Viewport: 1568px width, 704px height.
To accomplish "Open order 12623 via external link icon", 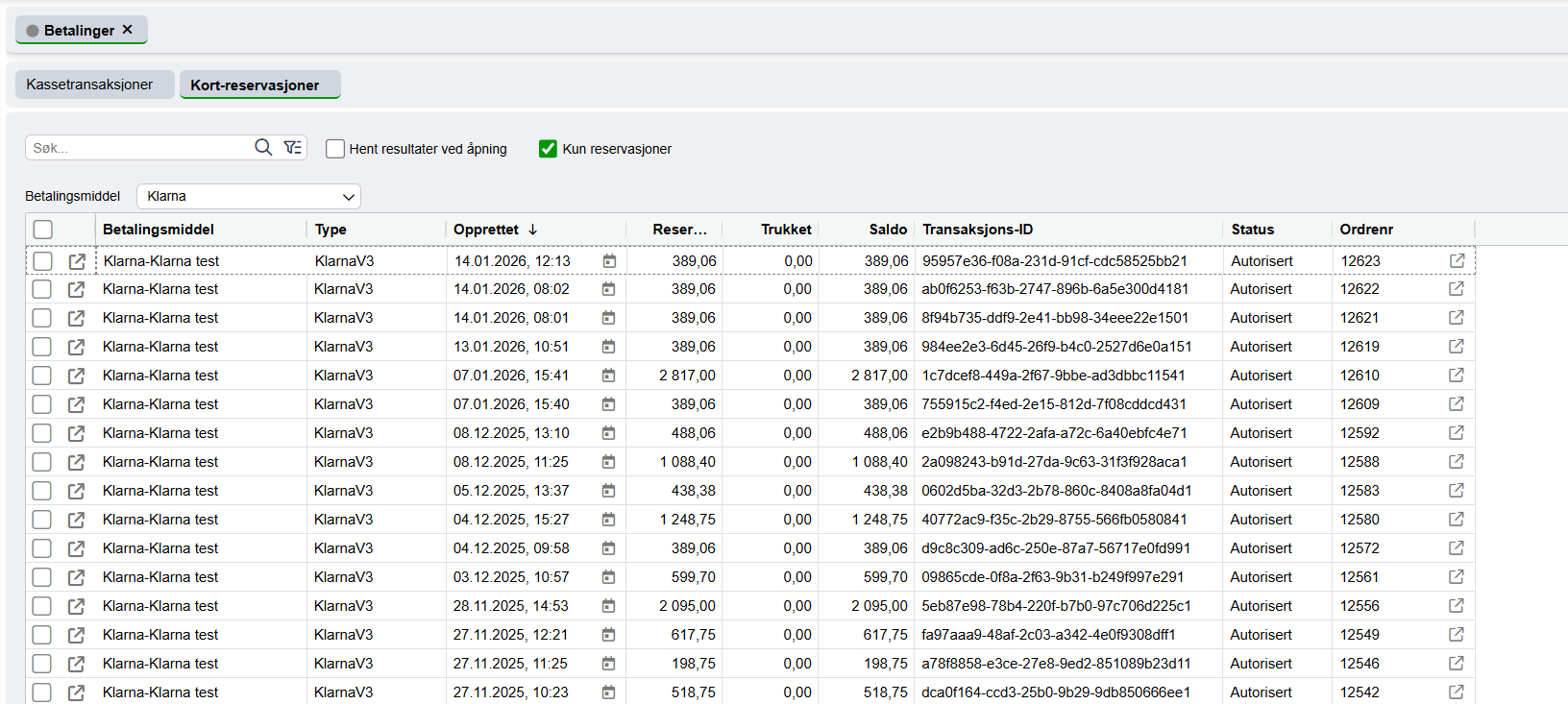I will click(x=1458, y=260).
